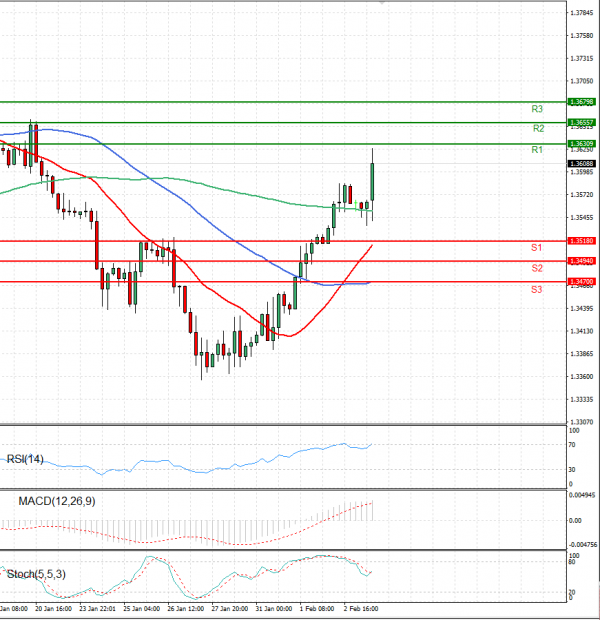
Task: Select the S2 support label
Action: 537,268
